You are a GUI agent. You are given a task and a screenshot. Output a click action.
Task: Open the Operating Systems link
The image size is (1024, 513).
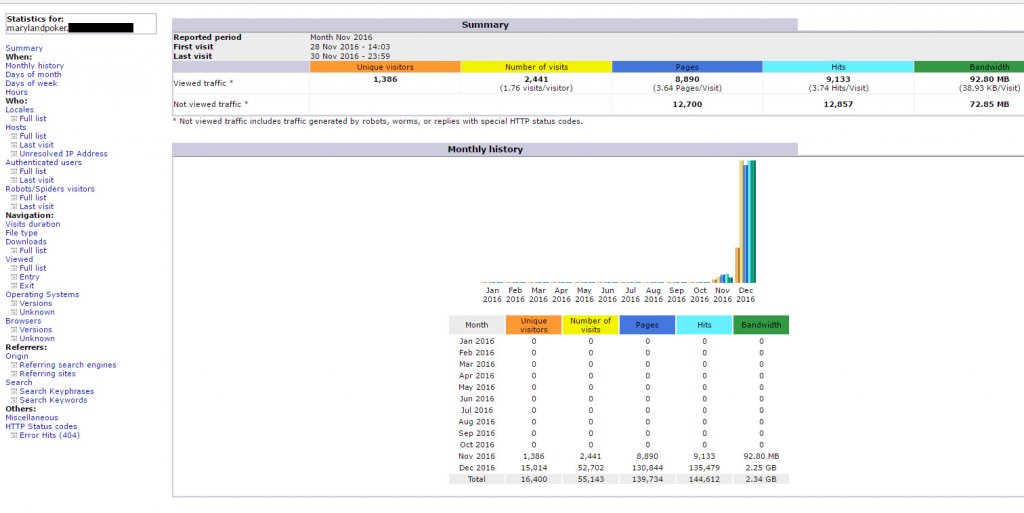[42, 295]
